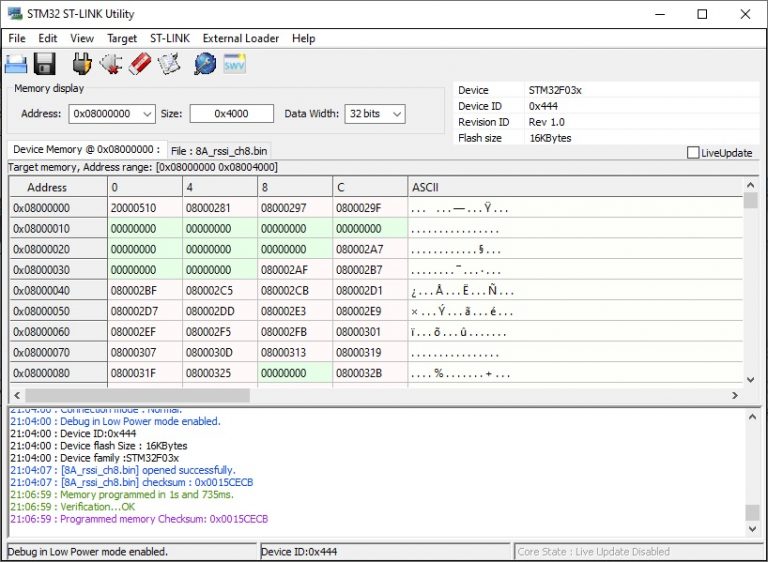This screenshot has width=768, height=562.
Task: Select memory cell 080002FB
Action: pyautogui.click(x=295, y=332)
